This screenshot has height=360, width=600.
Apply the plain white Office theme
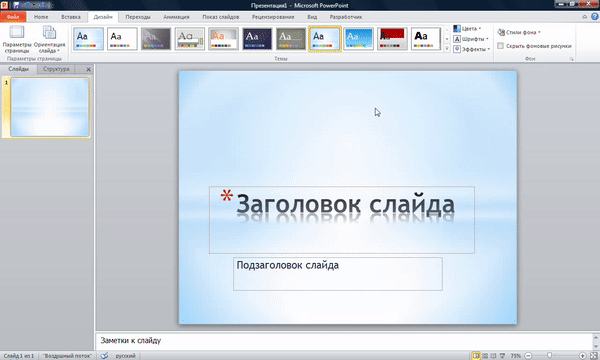tap(122, 39)
